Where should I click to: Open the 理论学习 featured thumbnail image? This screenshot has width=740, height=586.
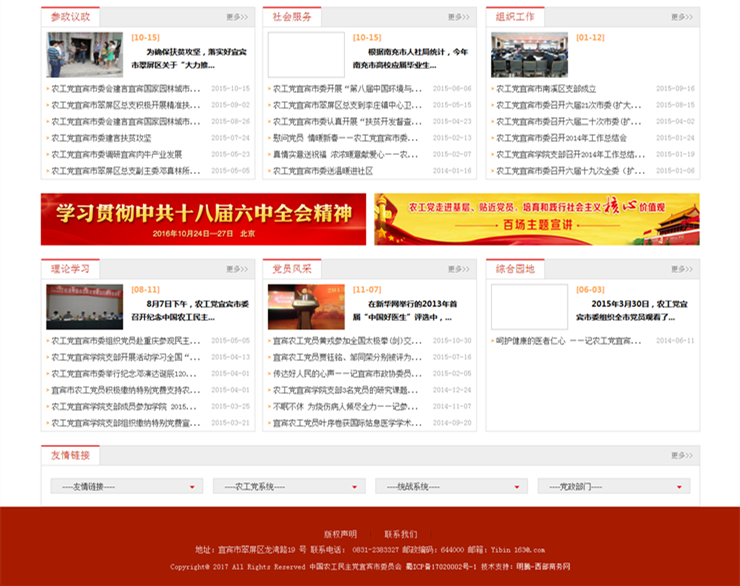click(x=84, y=307)
